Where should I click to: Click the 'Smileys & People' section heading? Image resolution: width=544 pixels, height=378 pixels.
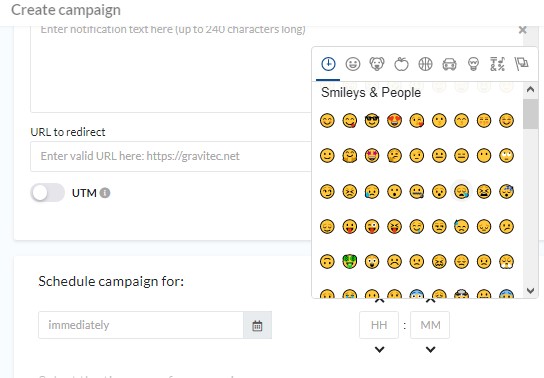(x=371, y=93)
